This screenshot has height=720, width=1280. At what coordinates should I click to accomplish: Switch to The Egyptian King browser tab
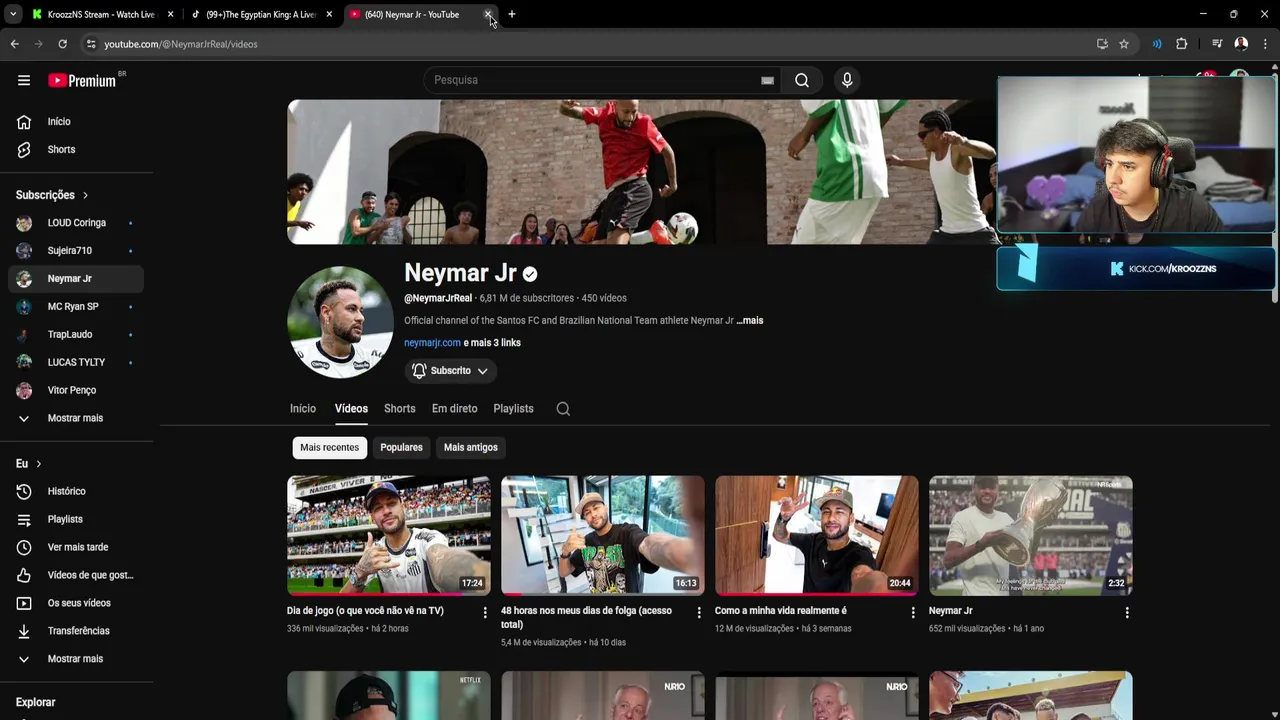tap(261, 14)
